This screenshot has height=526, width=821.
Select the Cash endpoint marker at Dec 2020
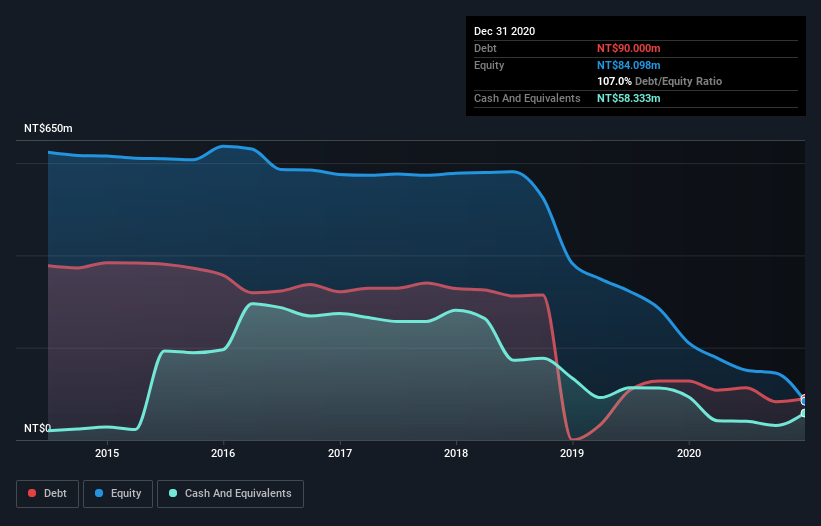pos(804,413)
